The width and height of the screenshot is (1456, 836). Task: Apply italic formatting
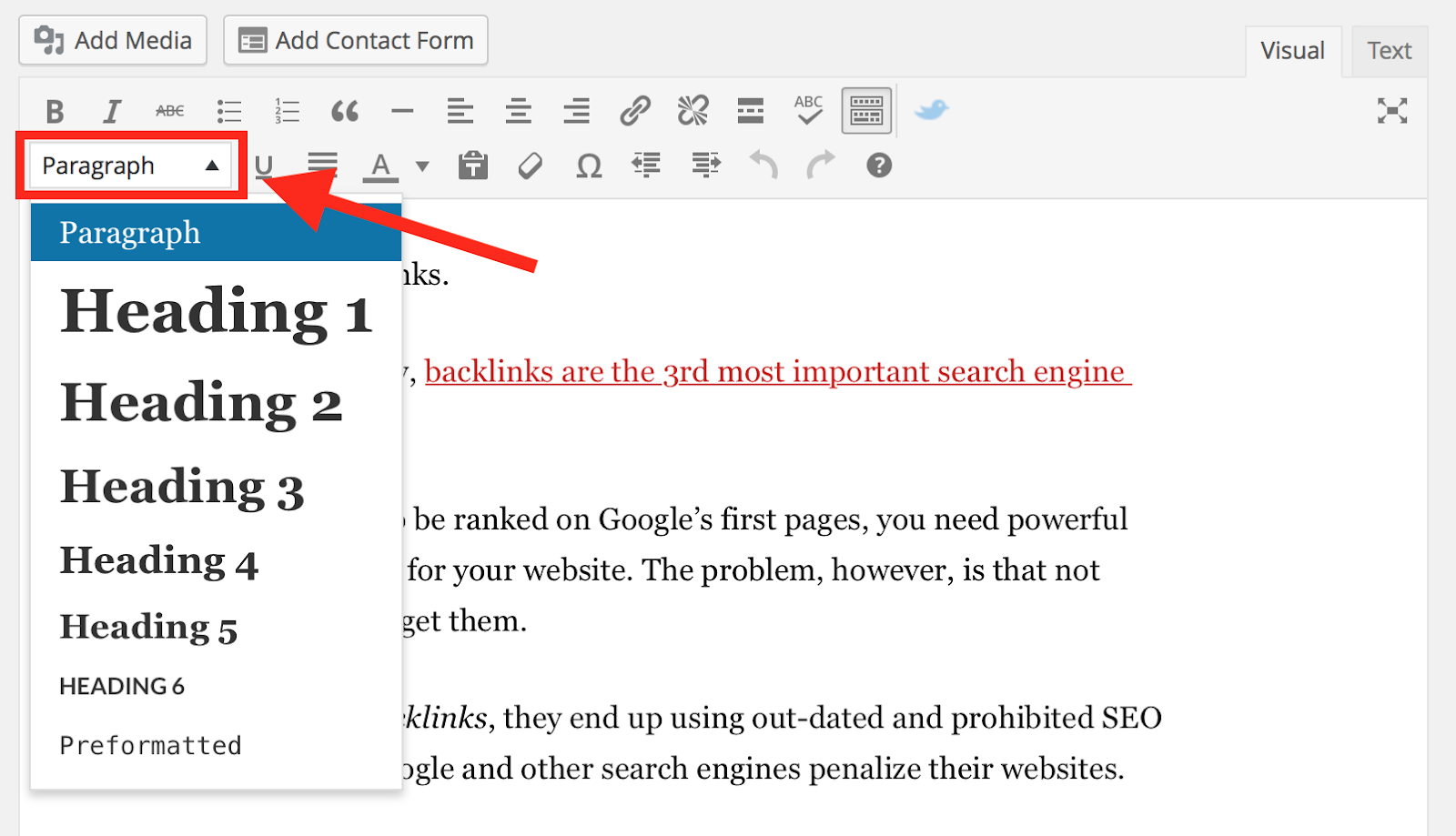click(x=111, y=110)
